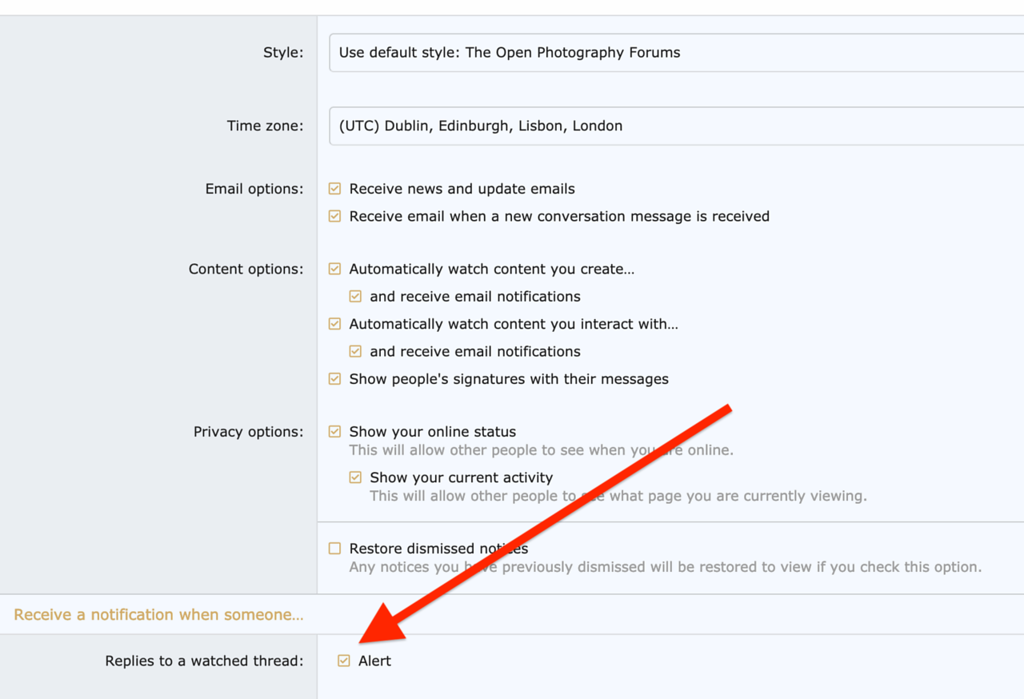
Task: Click the 'Content options:' label
Action: coord(246,269)
